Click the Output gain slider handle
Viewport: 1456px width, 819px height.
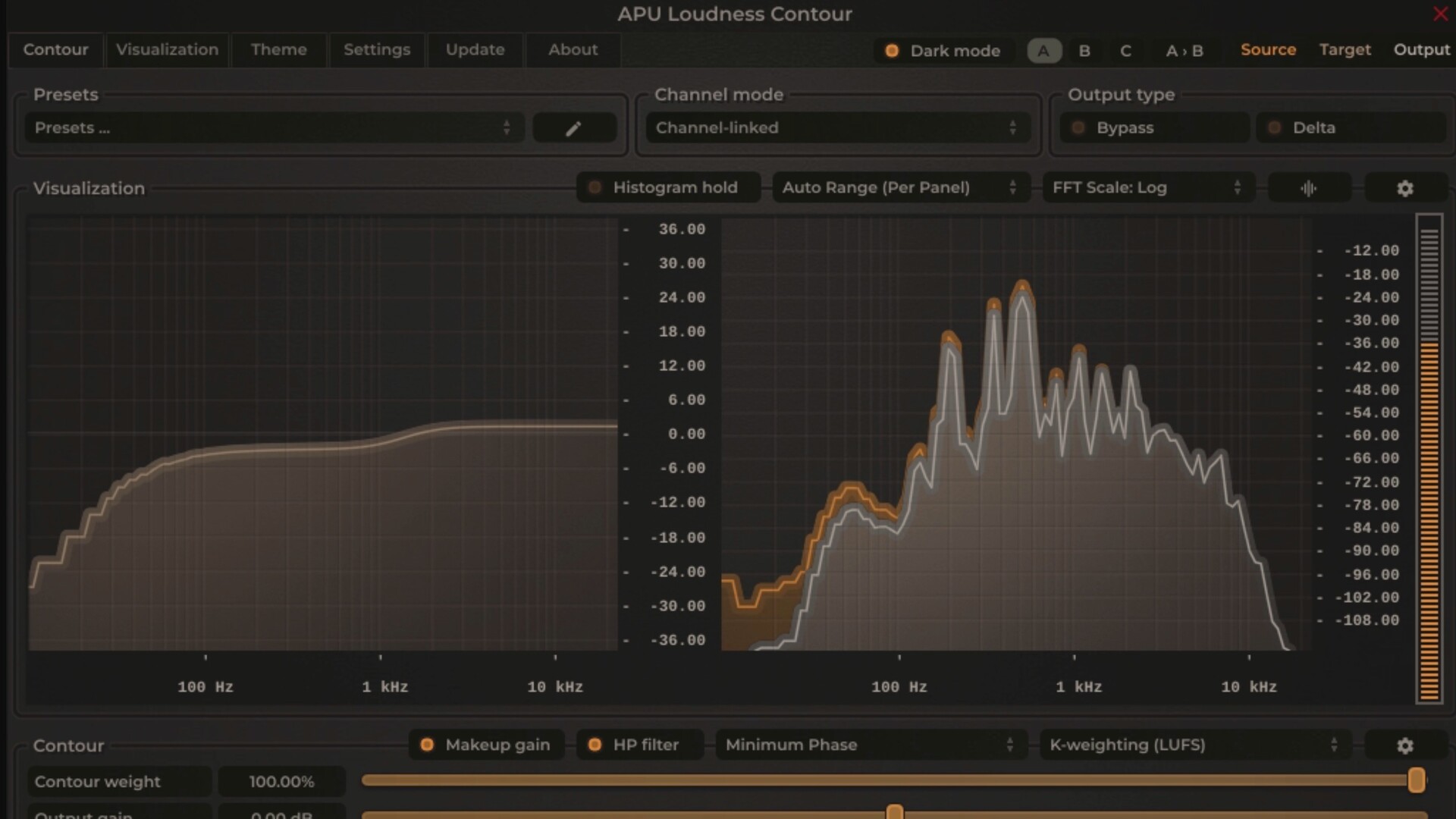pos(895,812)
